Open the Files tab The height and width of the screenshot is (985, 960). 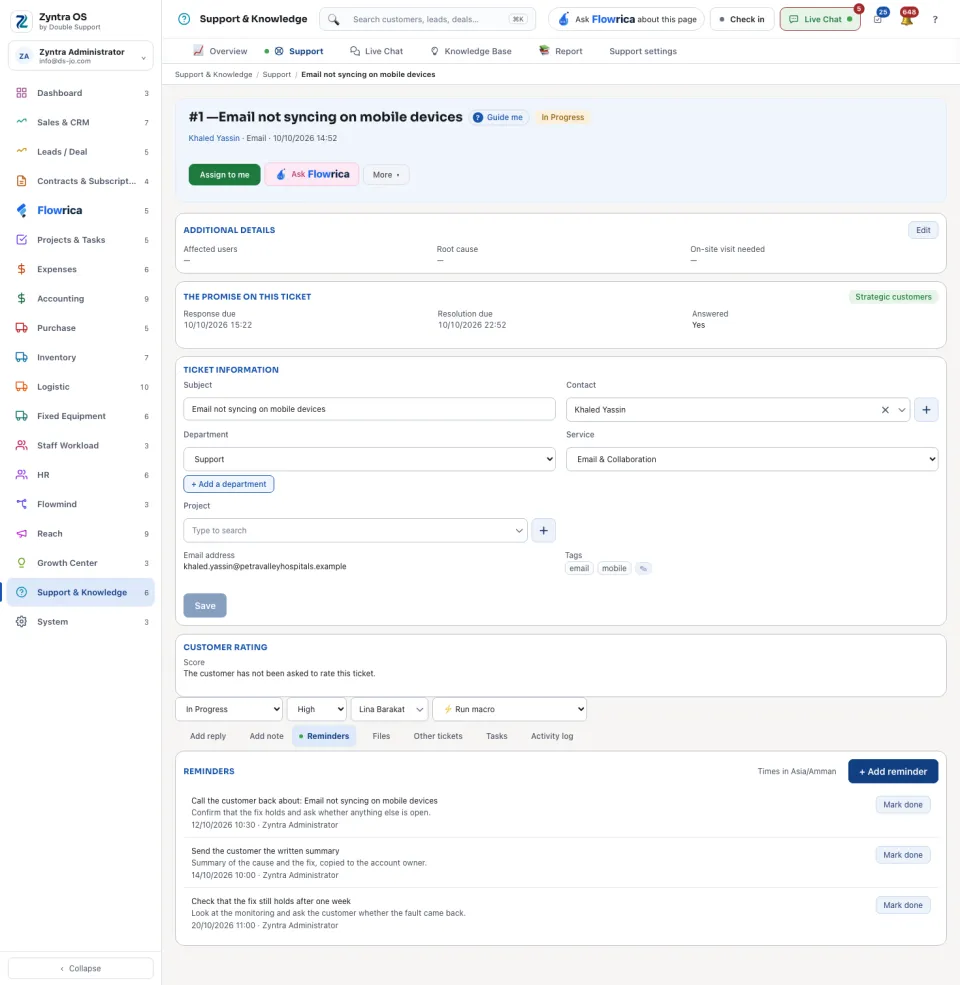(x=381, y=736)
